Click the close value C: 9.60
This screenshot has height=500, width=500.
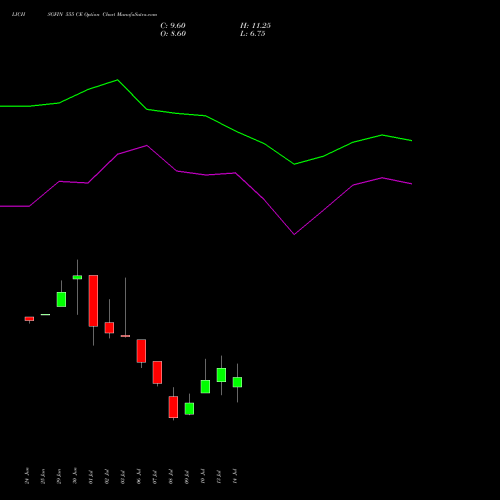pyautogui.click(x=173, y=26)
